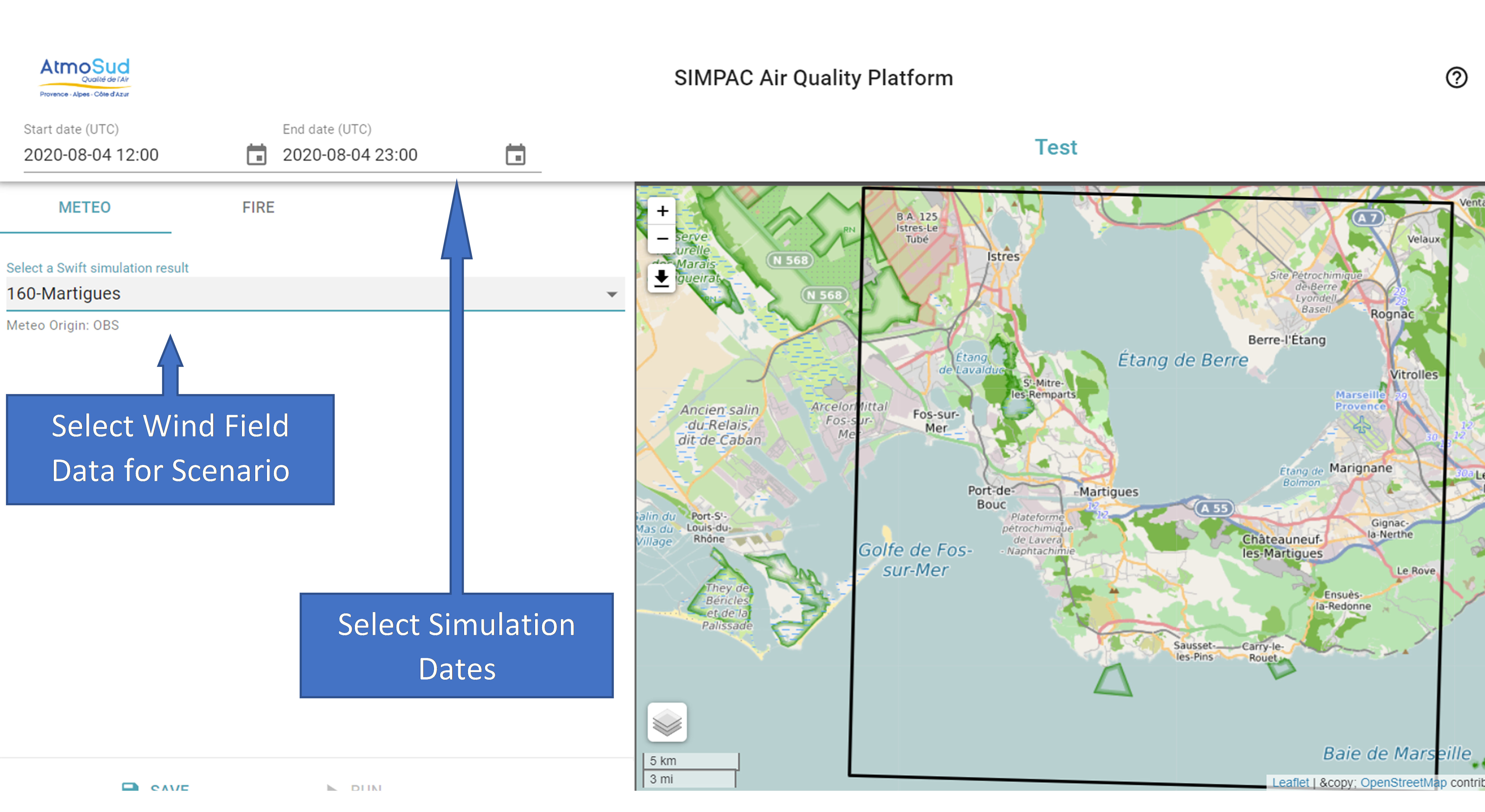Click the Berre-l'Étang map label

click(x=1287, y=340)
